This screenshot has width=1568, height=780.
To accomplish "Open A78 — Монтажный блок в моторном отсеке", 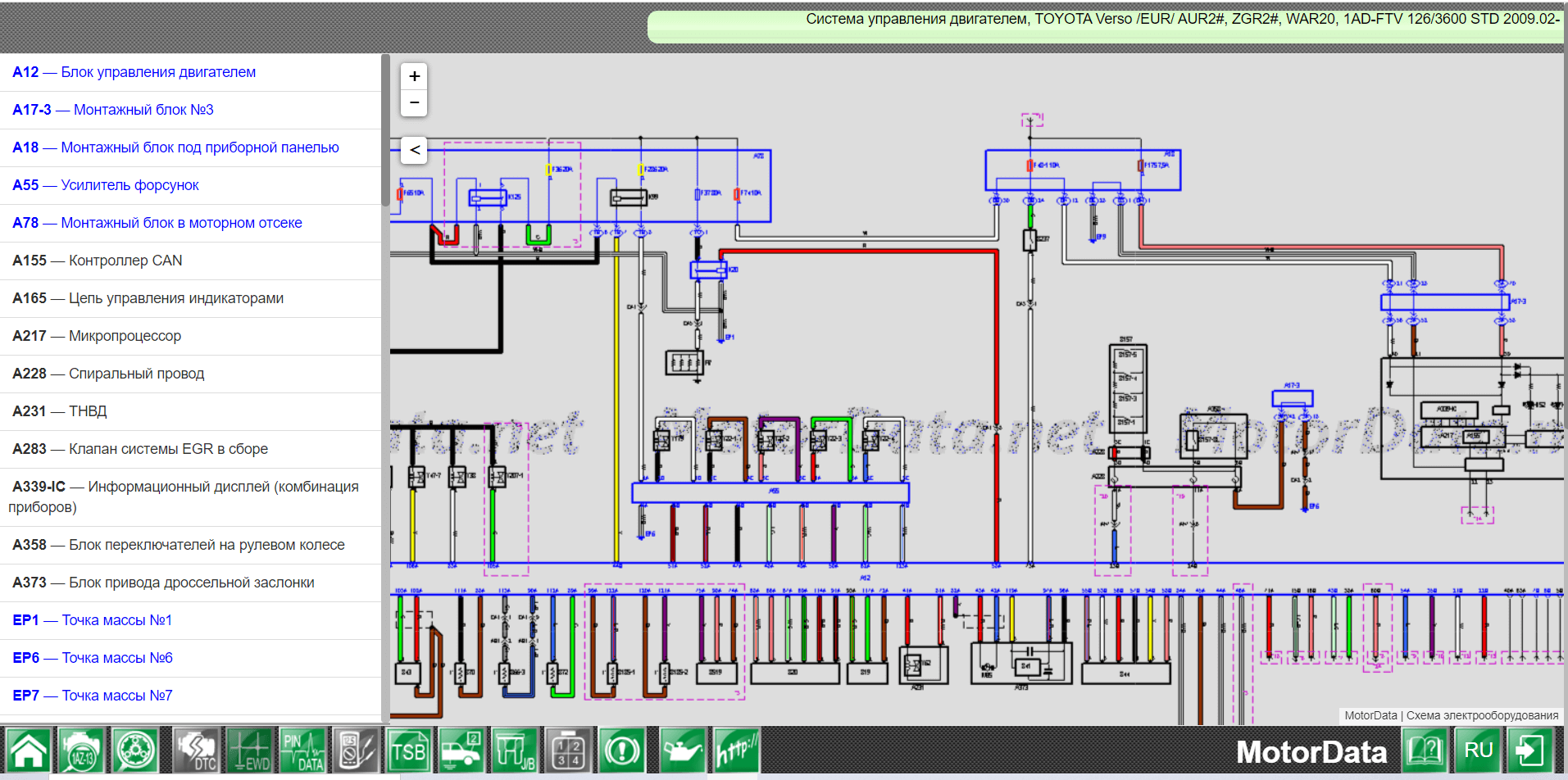I will click(x=190, y=223).
